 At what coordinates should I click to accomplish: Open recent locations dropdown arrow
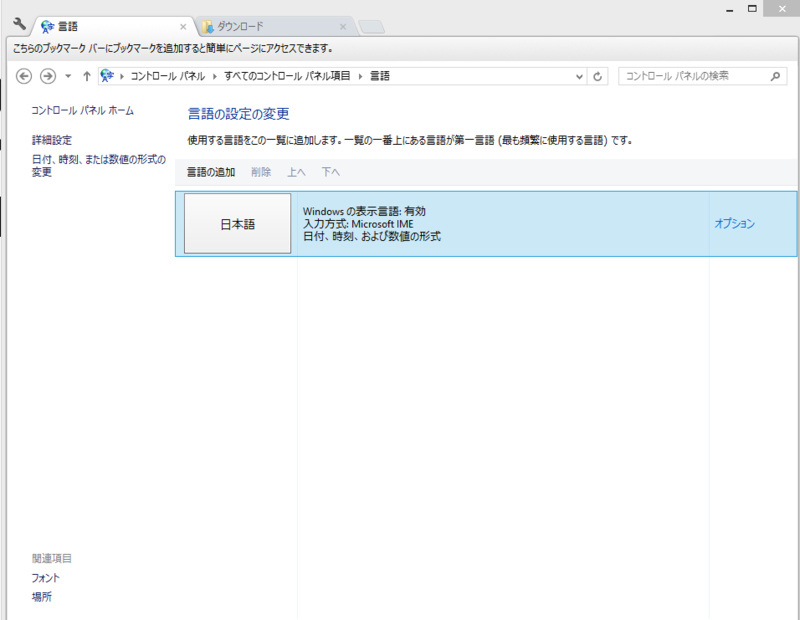pyautogui.click(x=68, y=77)
